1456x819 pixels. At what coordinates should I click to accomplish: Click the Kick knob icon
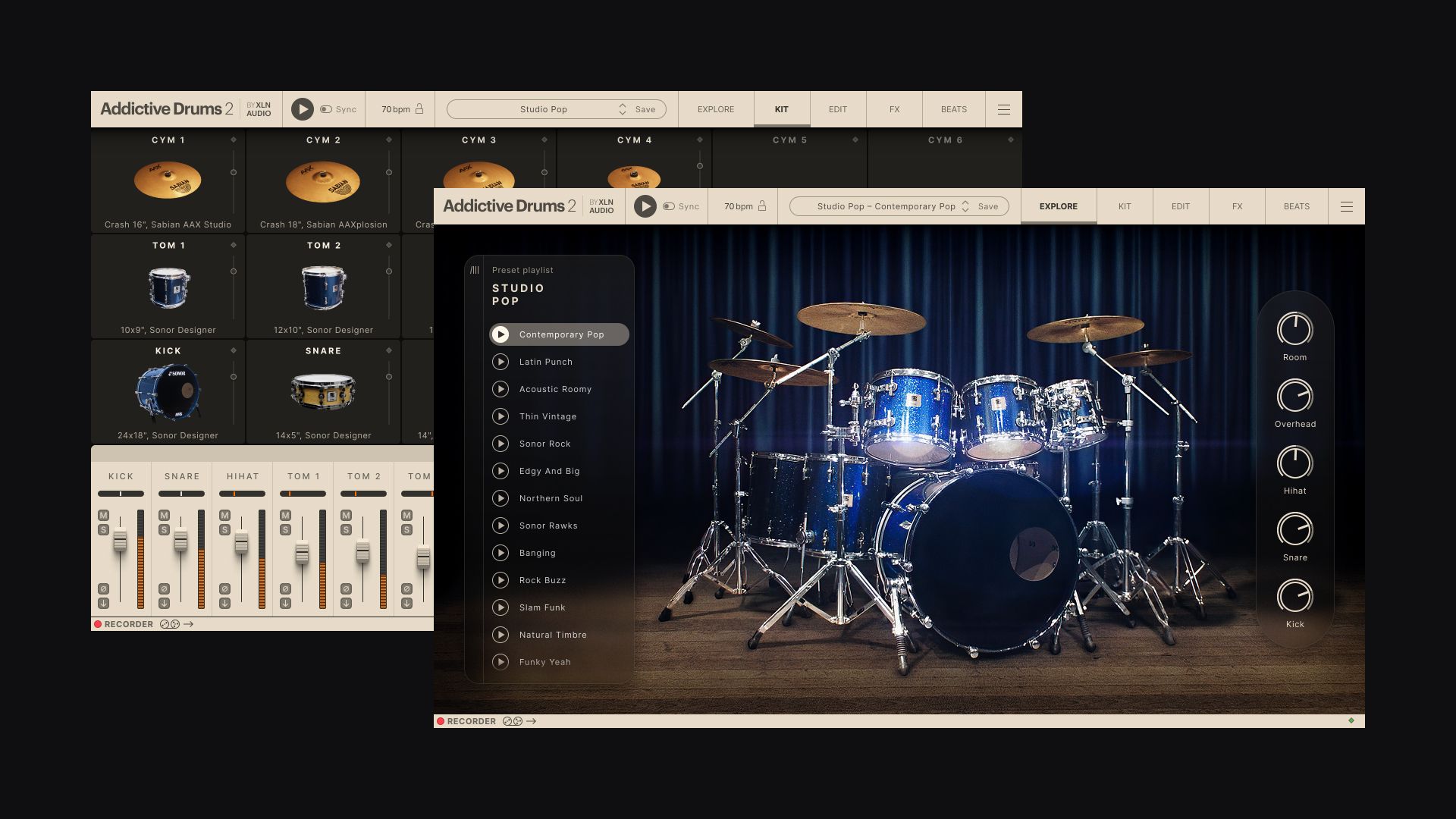pos(1294,597)
